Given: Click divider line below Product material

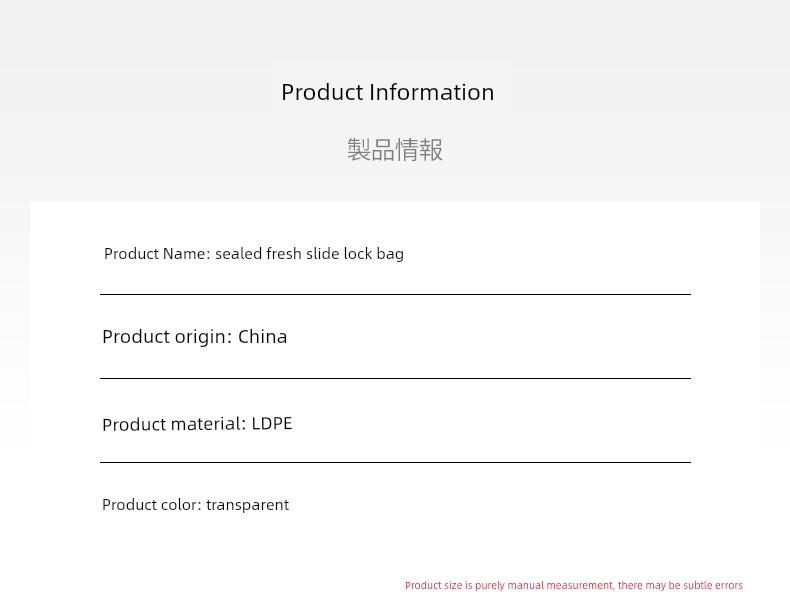Looking at the screenshot, I should [x=396, y=462].
